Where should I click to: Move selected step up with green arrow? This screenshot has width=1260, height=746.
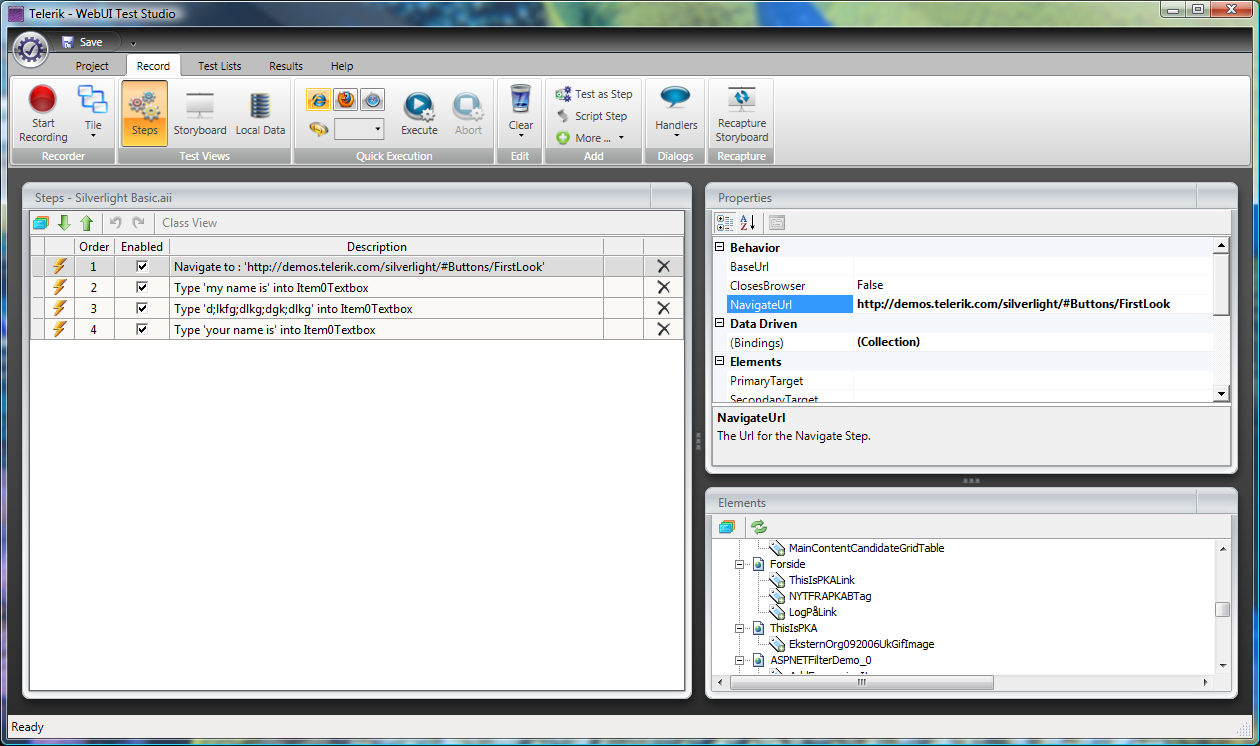coord(87,223)
